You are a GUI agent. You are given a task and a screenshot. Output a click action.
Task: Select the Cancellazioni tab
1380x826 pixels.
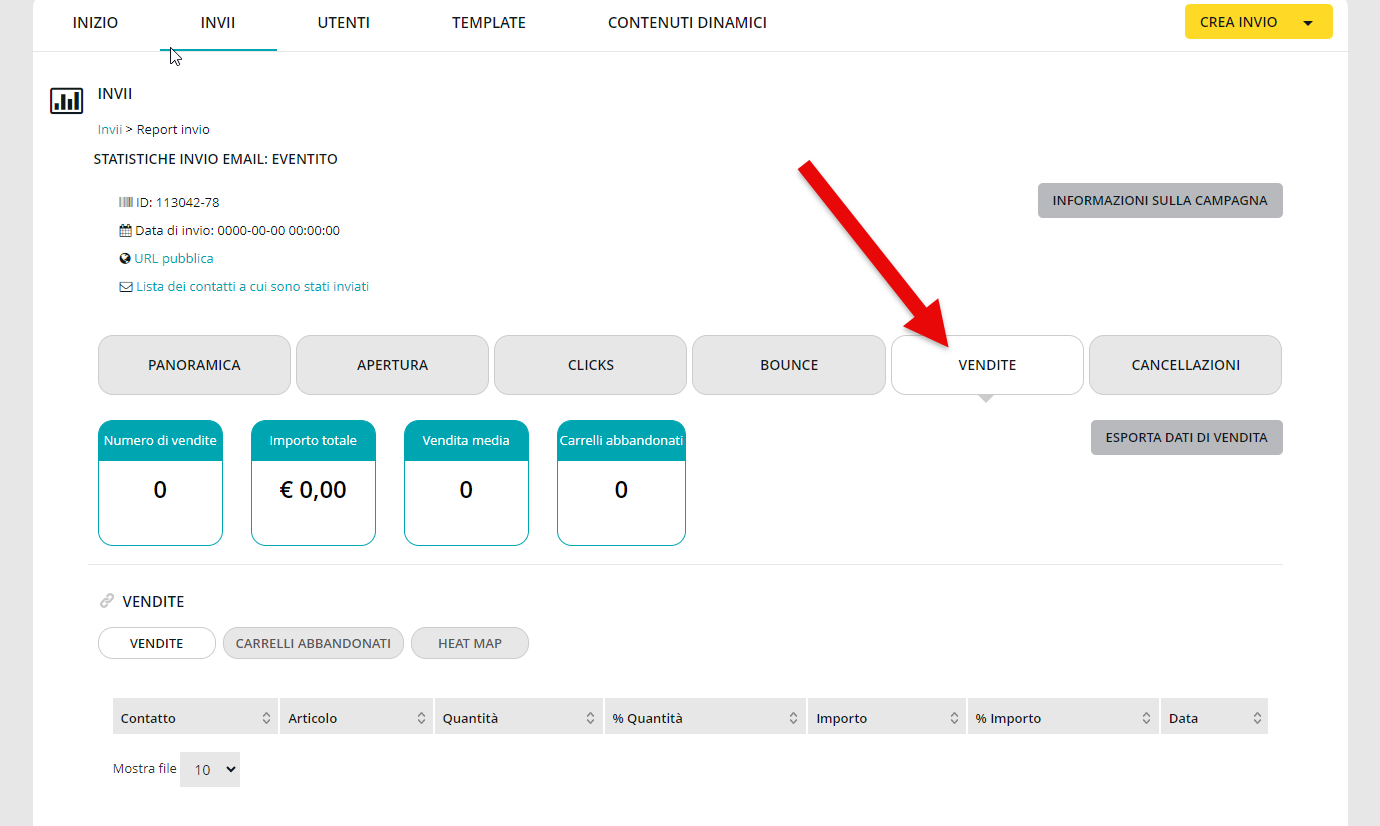click(x=1185, y=365)
